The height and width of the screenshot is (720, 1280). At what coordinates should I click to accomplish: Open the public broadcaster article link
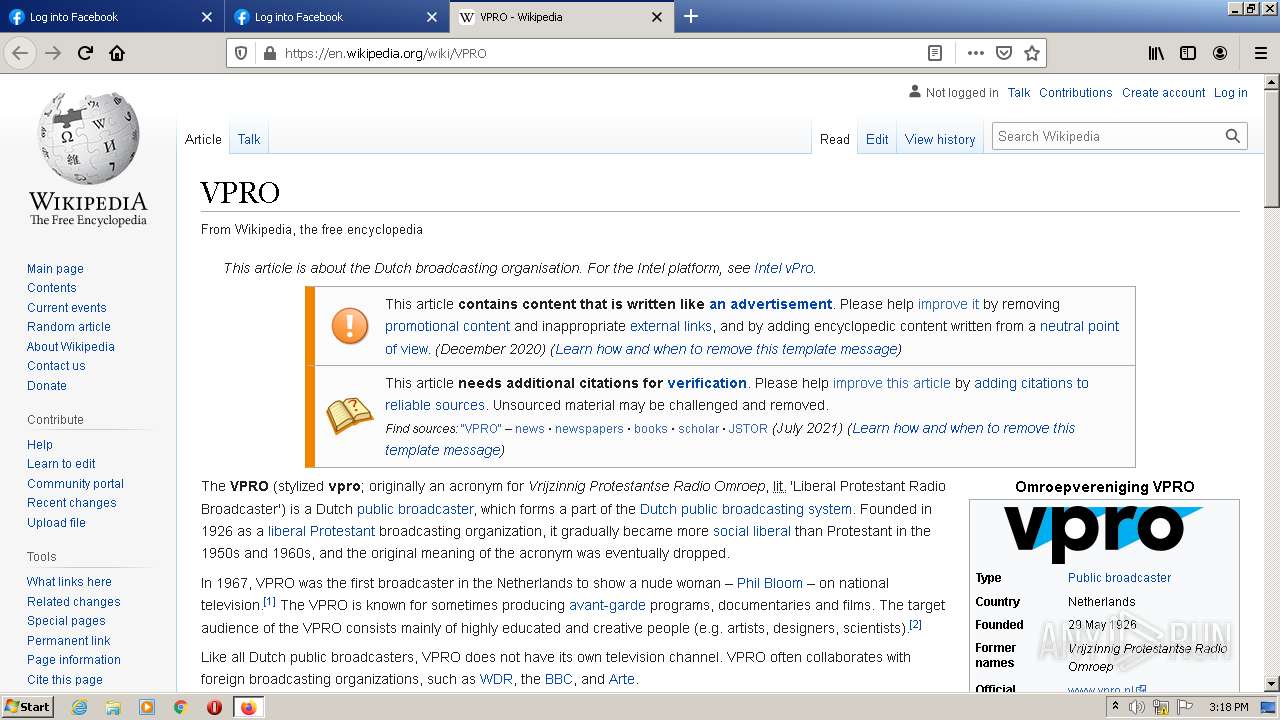(x=415, y=509)
